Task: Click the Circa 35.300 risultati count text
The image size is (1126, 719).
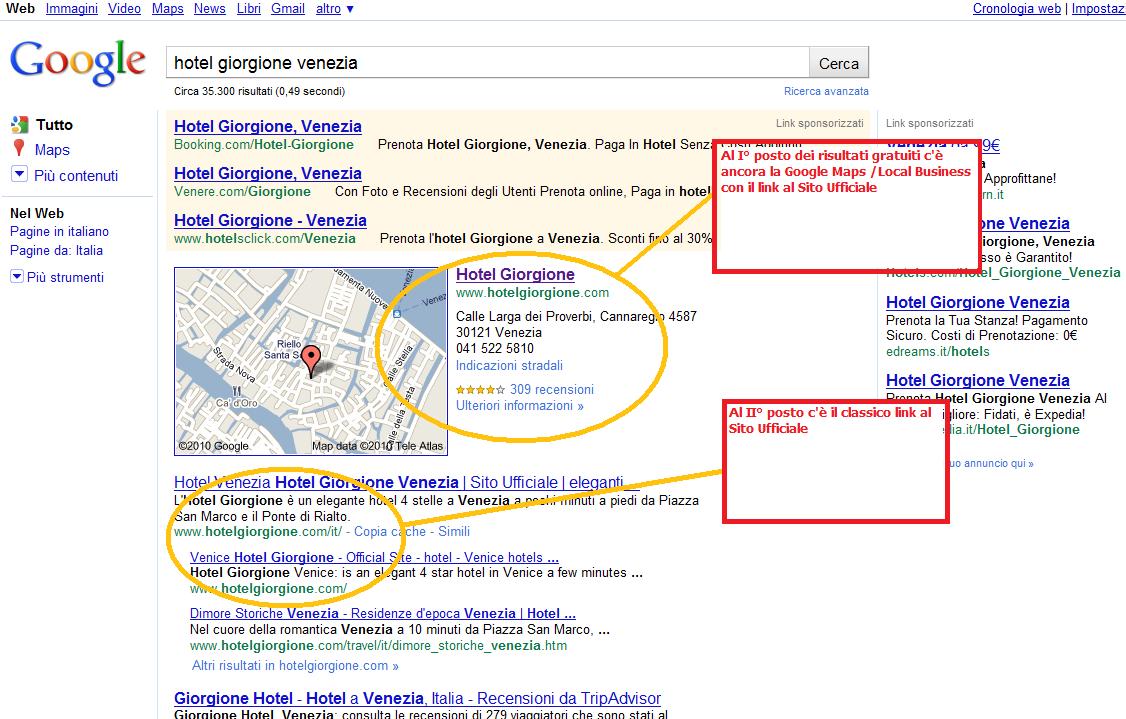Action: (259, 91)
